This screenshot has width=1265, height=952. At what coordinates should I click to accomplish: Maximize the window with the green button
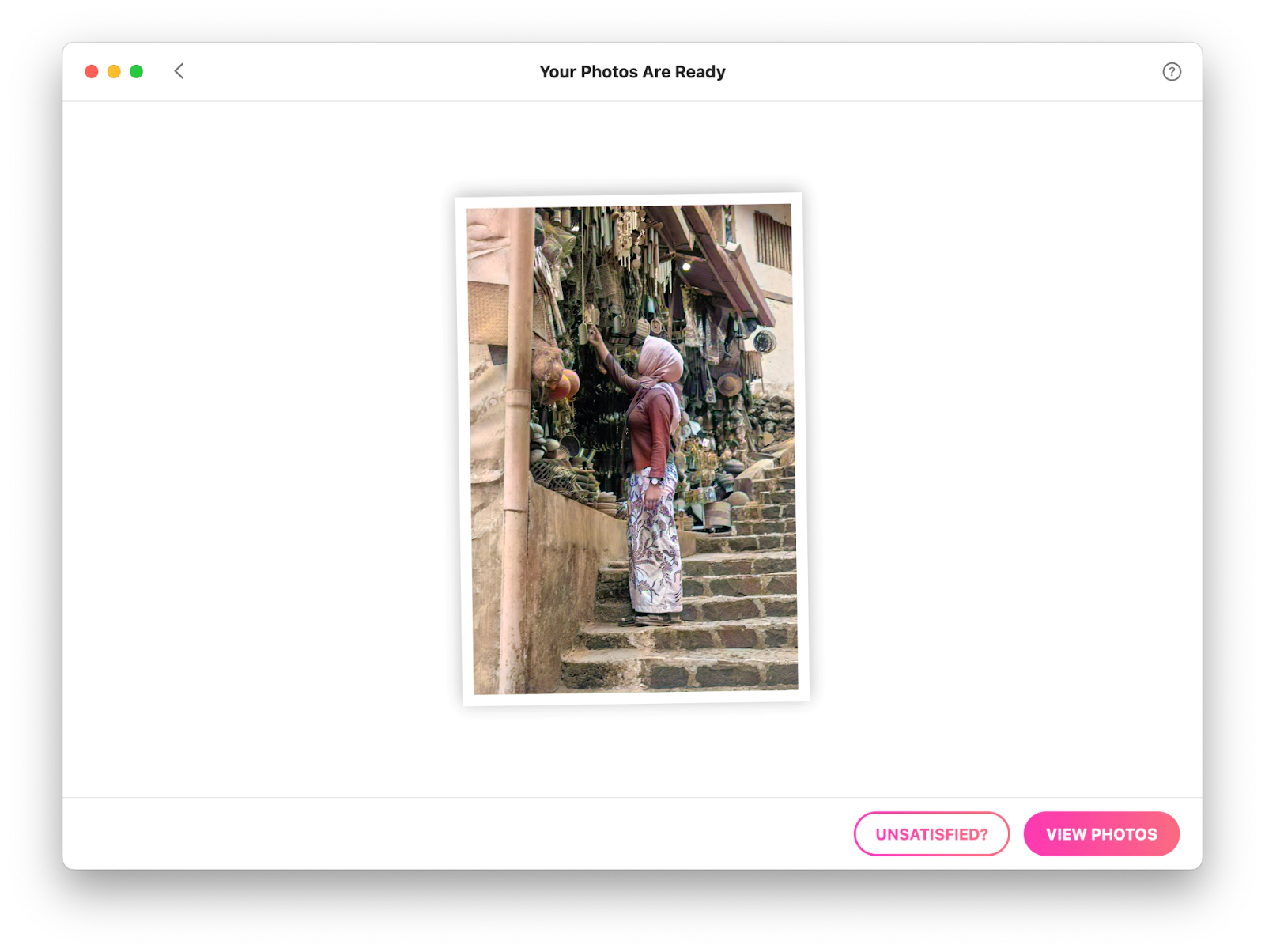136,72
